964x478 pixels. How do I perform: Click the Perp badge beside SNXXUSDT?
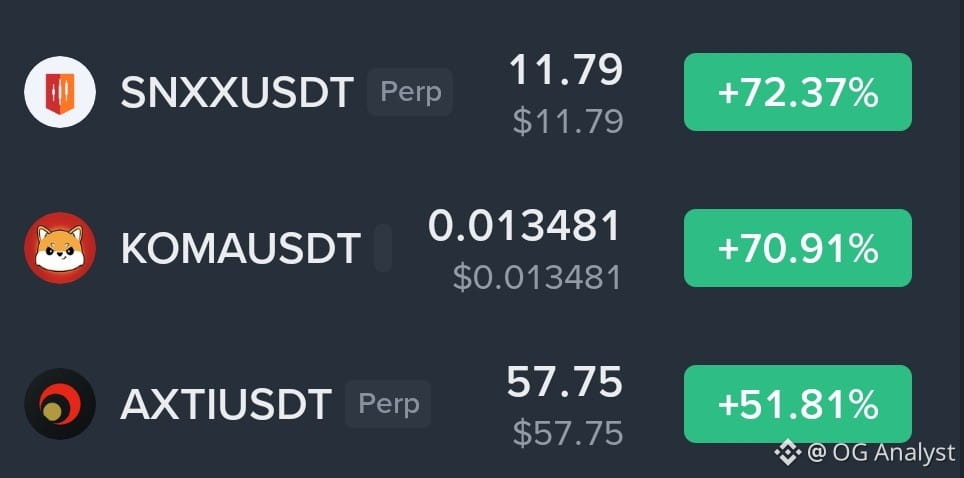[x=410, y=92]
